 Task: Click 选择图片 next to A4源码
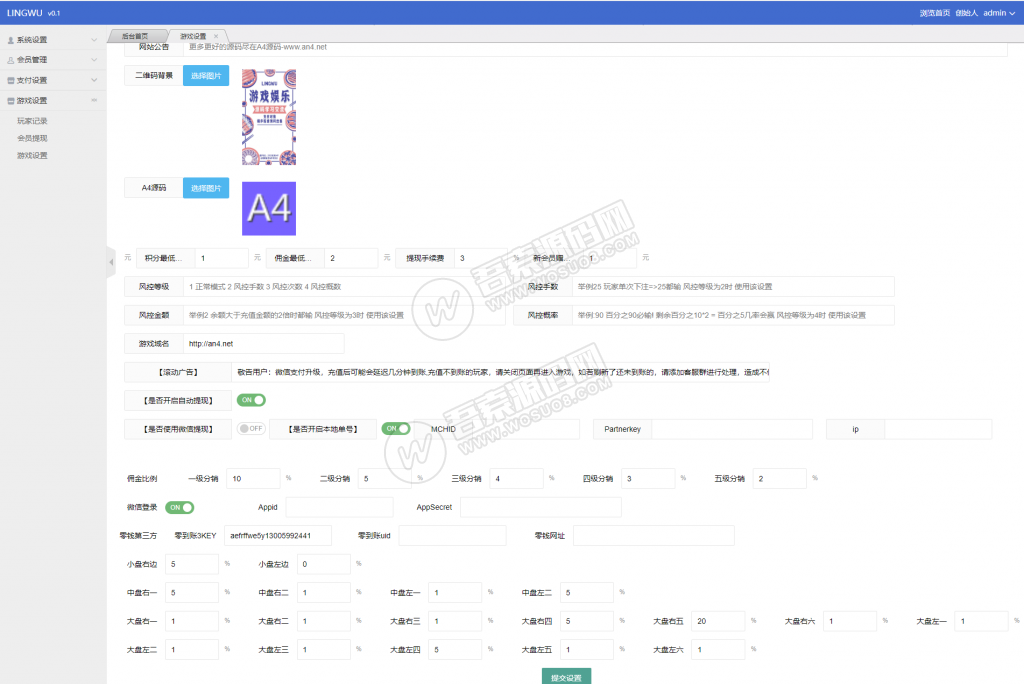[x=206, y=188]
